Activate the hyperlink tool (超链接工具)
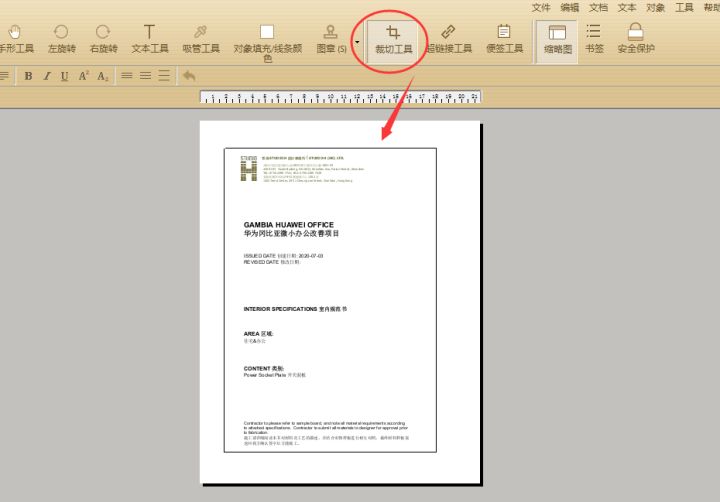This screenshot has height=502, width=720. (x=449, y=39)
